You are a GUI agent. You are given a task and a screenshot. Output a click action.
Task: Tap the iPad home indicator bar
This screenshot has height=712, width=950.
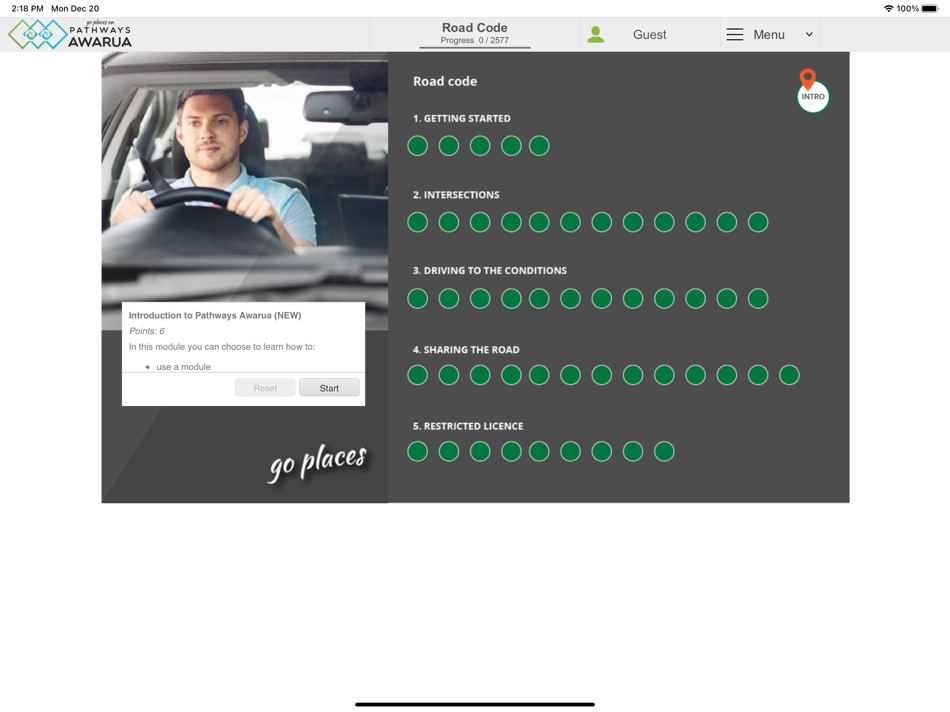474,704
